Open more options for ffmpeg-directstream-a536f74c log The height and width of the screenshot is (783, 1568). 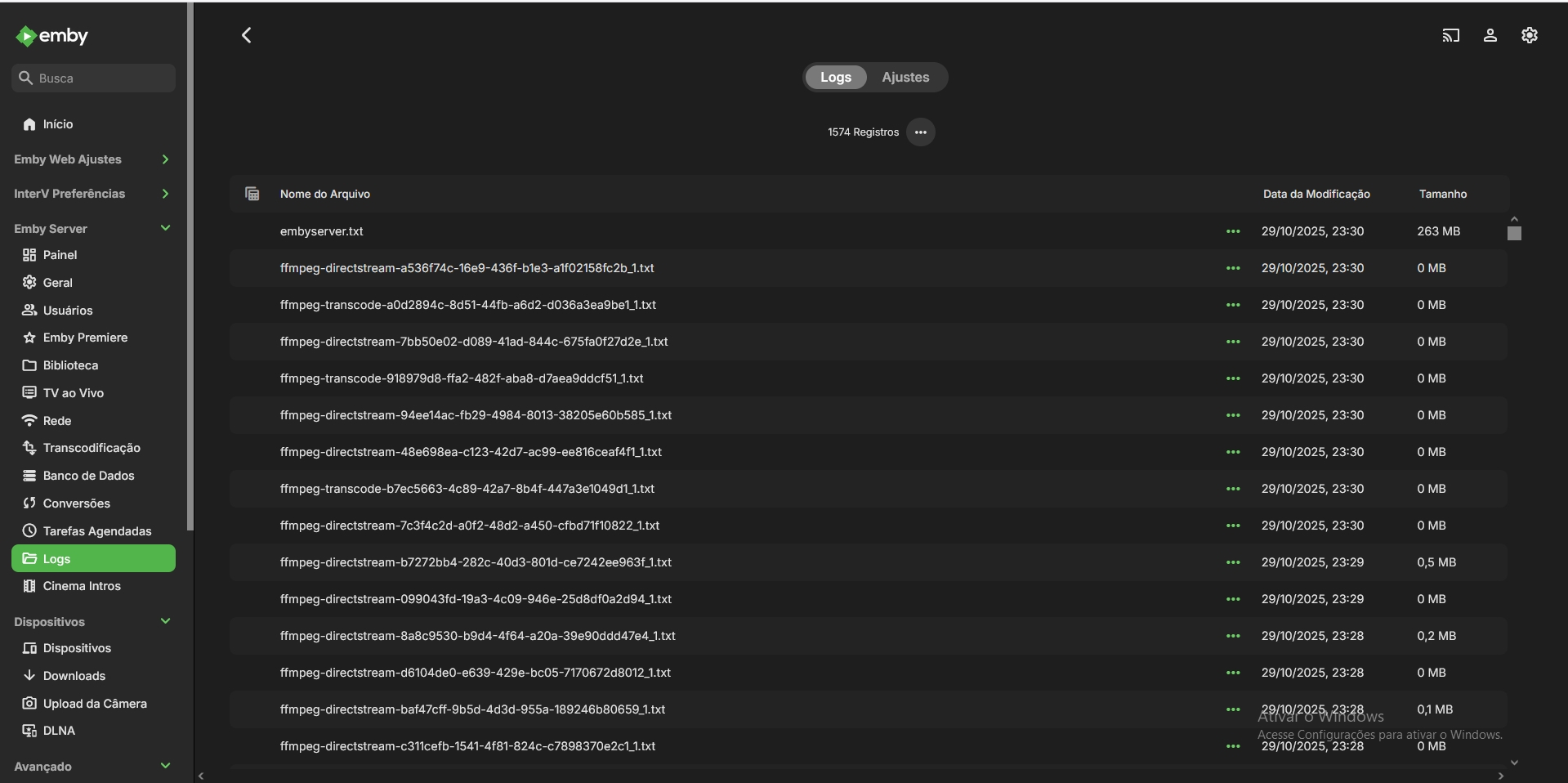[1233, 268]
